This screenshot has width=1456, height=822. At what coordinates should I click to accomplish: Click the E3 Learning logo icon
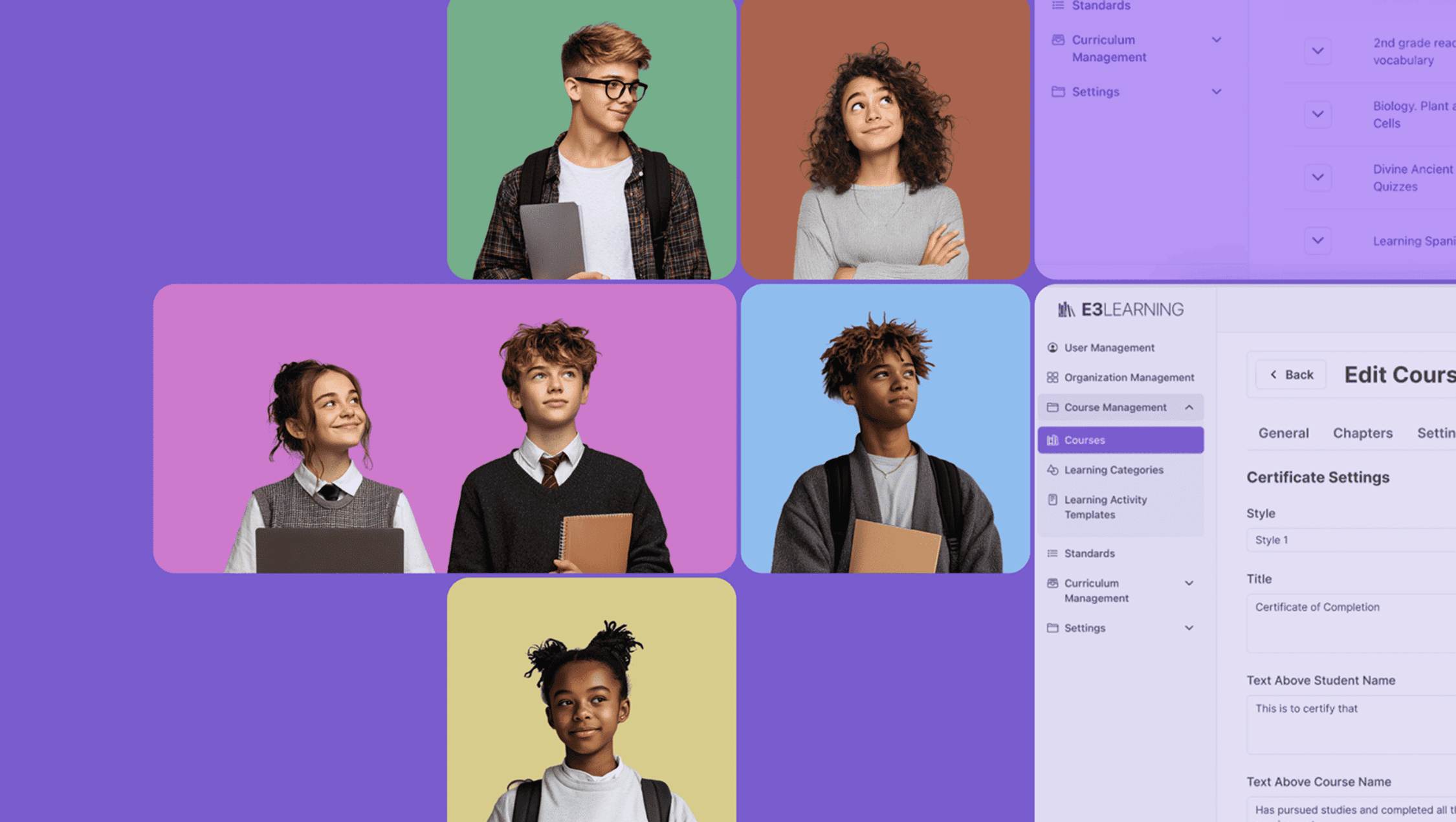click(1066, 310)
